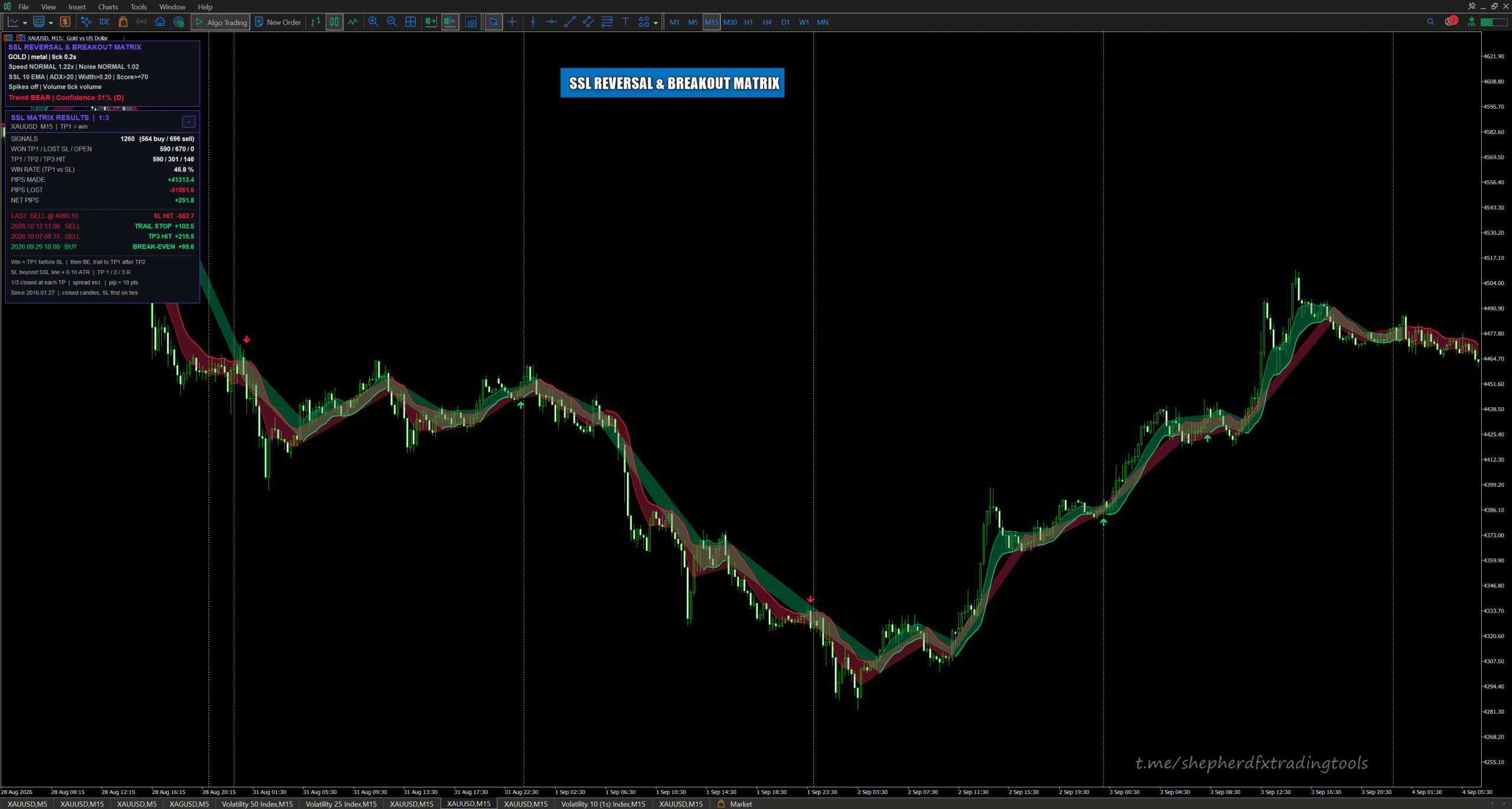This screenshot has height=809, width=1512.
Task: Toggle the dollar Depth of Market icon
Action: point(66,22)
